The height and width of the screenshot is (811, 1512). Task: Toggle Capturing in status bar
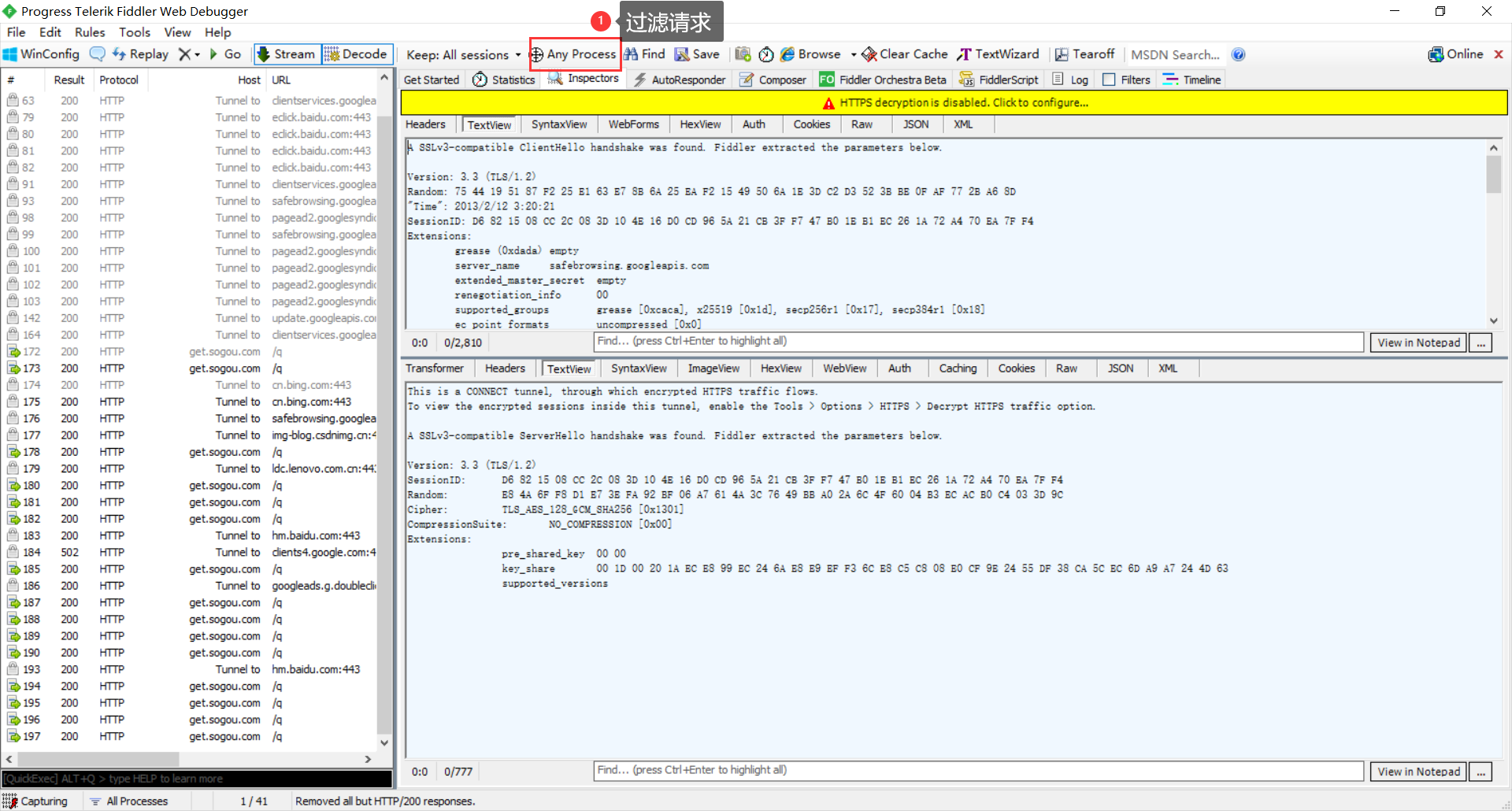[35, 801]
